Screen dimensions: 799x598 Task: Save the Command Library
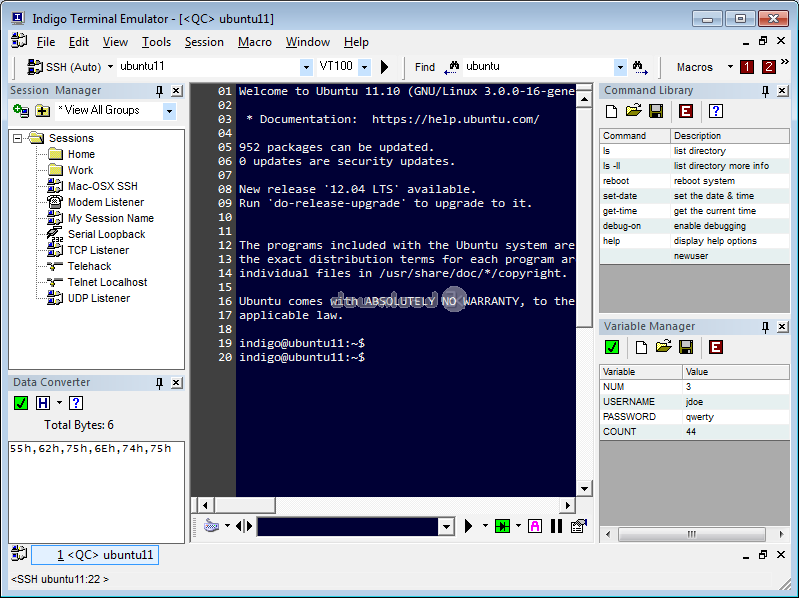[x=656, y=111]
